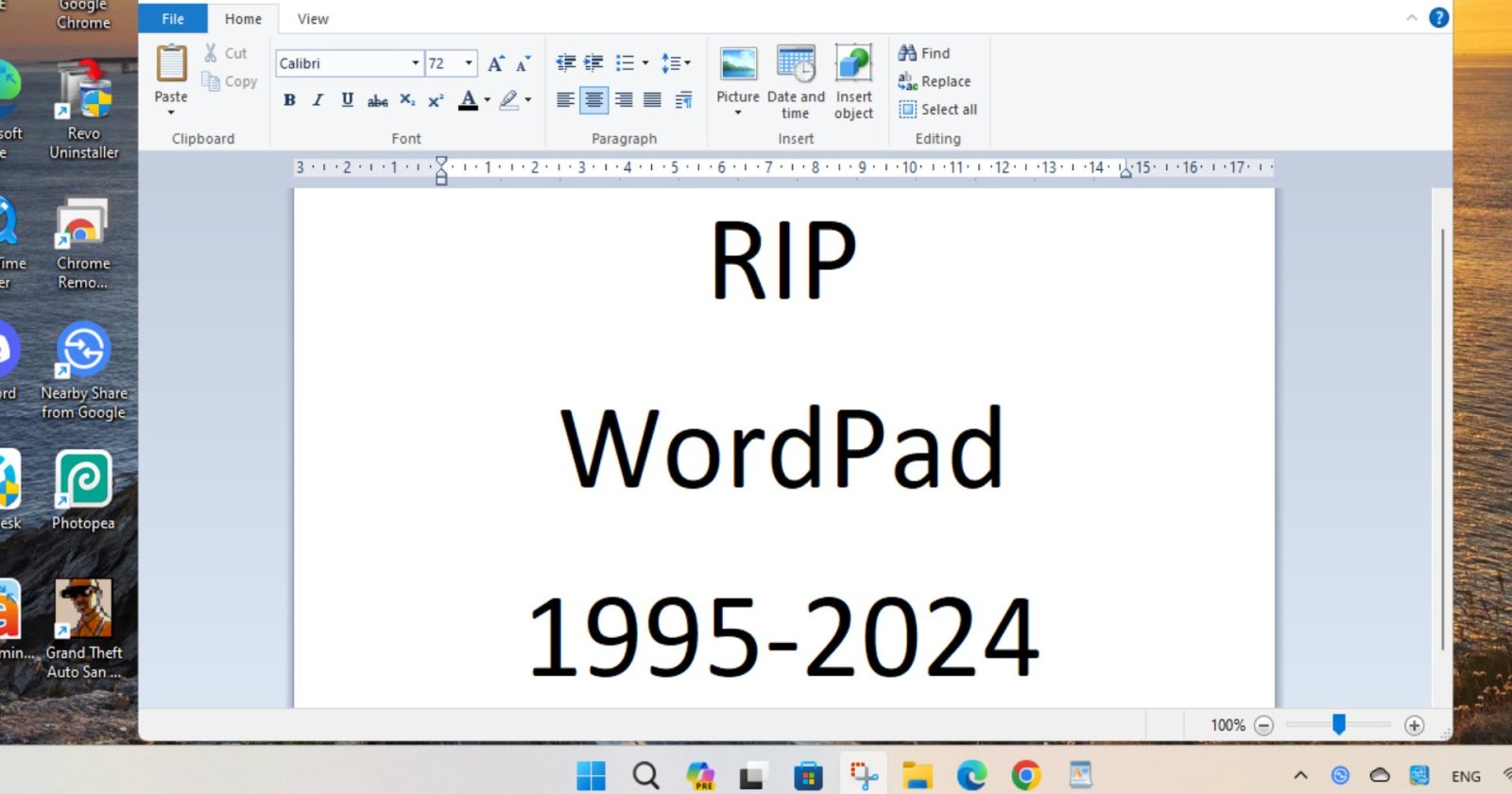Toggle bold formatting
1512x794 pixels.
[x=289, y=100]
